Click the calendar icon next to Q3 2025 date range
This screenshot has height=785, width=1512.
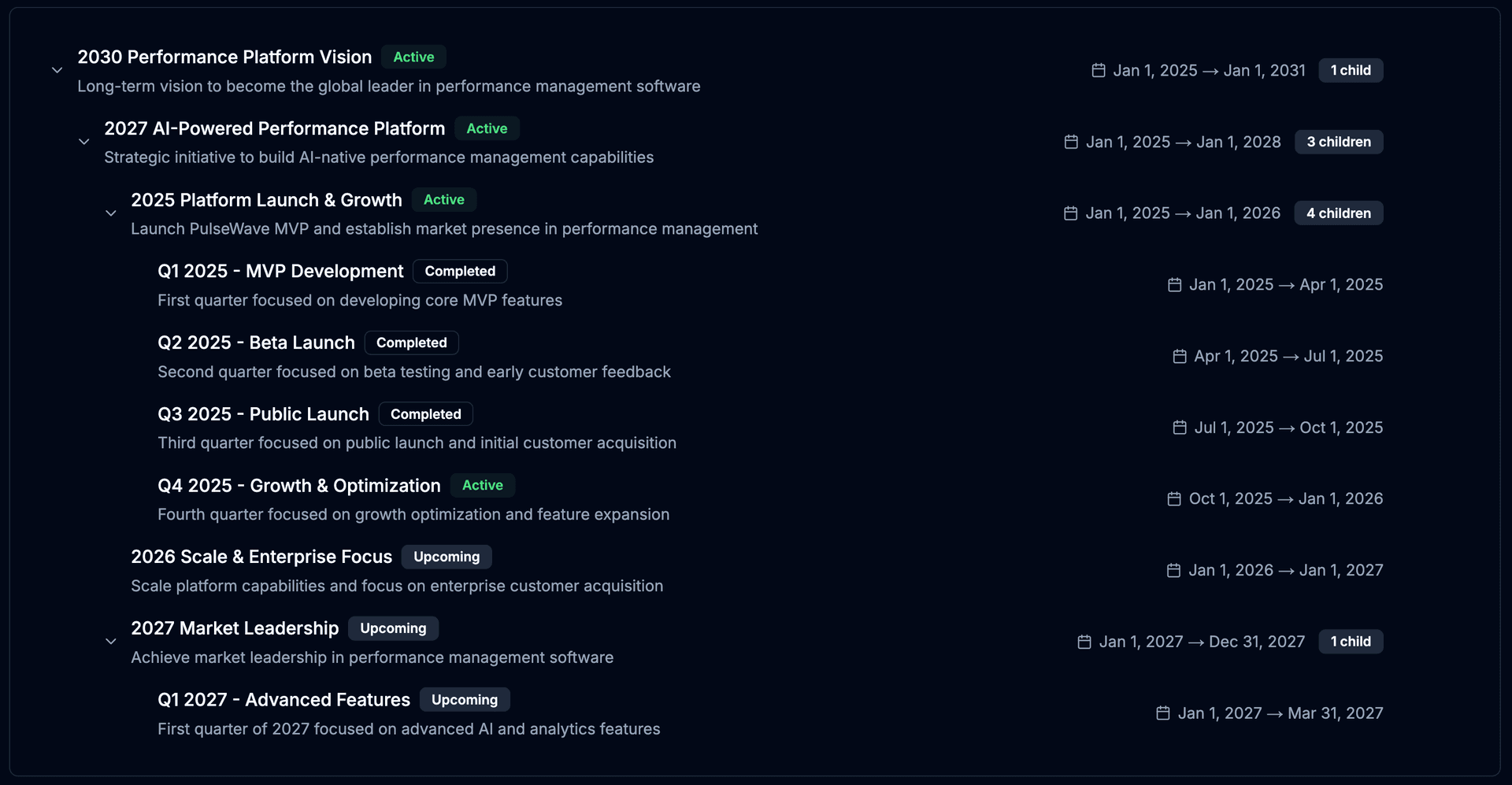coord(1179,428)
